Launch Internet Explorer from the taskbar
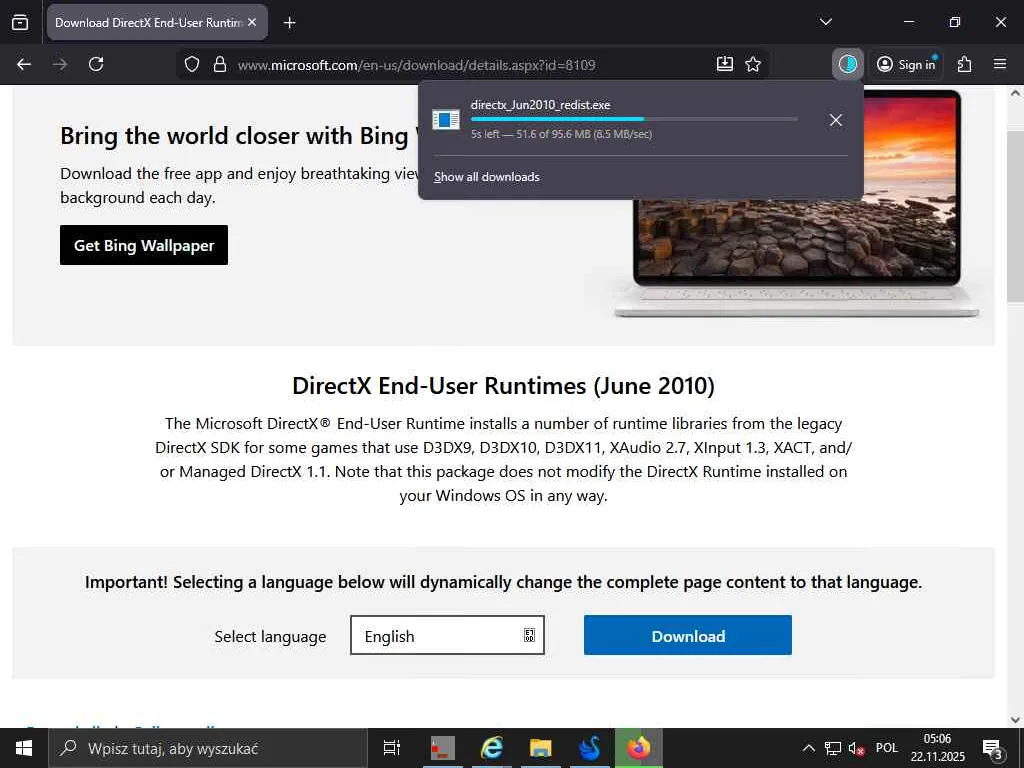This screenshot has width=1024, height=768. click(x=491, y=748)
